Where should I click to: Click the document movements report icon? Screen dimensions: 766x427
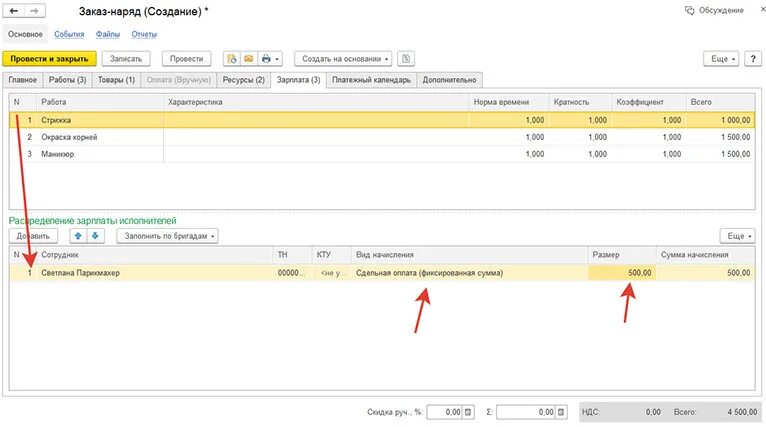tap(232, 59)
